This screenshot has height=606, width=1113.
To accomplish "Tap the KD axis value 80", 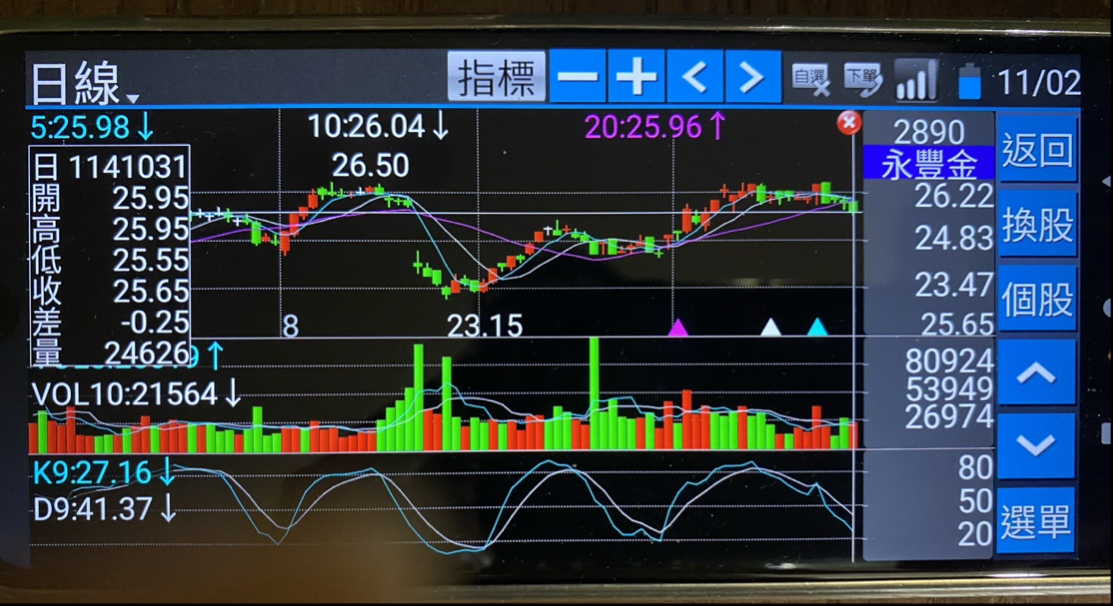I will 975,468.
